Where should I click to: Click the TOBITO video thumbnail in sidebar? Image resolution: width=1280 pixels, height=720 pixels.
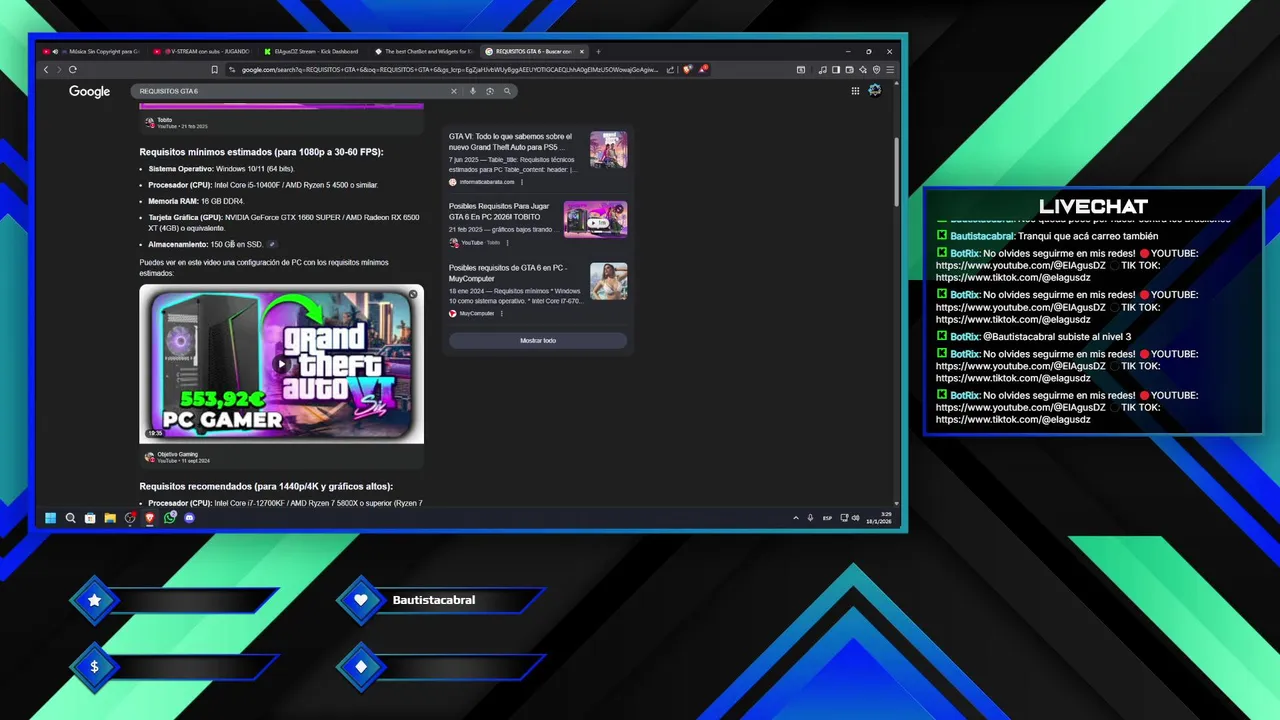coord(595,219)
